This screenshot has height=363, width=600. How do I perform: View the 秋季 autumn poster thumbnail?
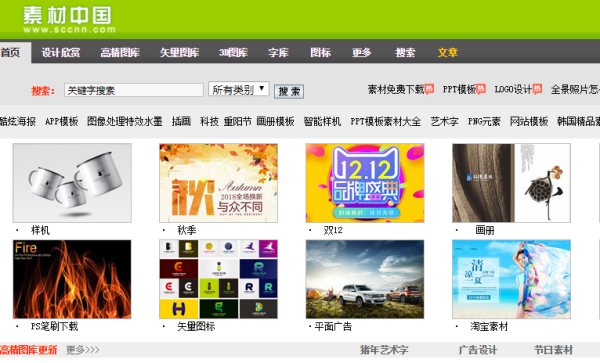pos(218,183)
